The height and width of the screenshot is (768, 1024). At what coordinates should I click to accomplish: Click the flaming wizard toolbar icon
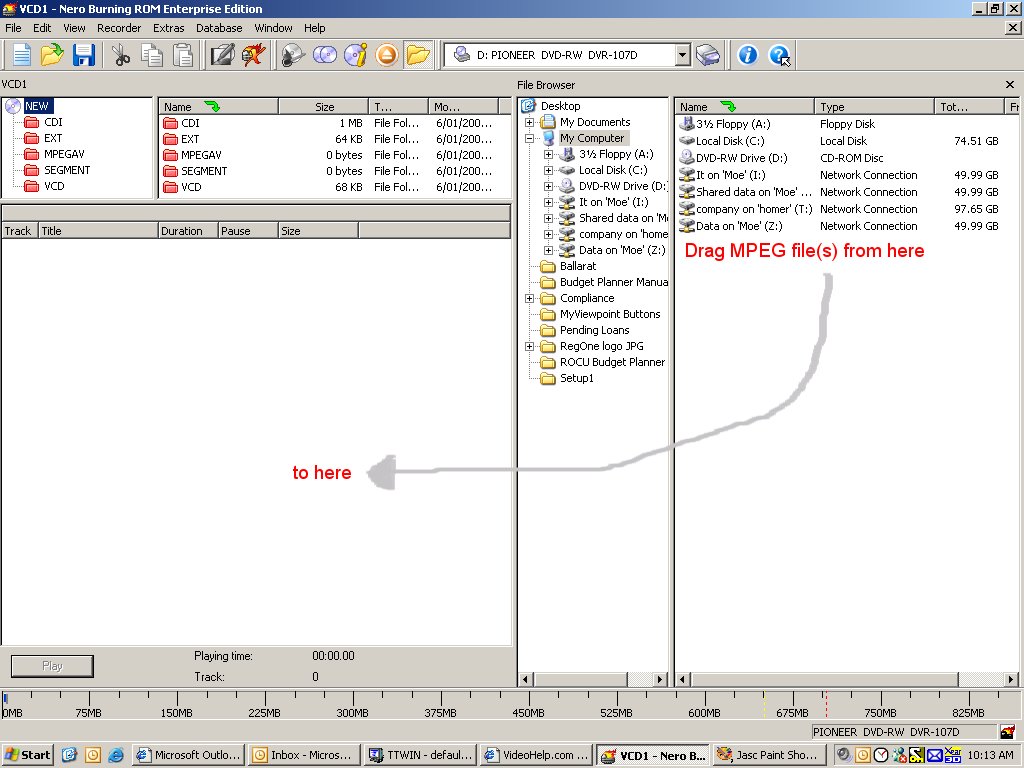tap(253, 55)
